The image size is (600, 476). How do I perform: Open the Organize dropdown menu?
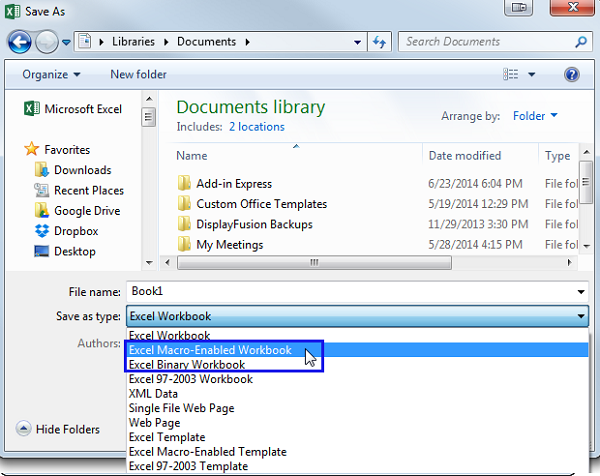[51, 75]
